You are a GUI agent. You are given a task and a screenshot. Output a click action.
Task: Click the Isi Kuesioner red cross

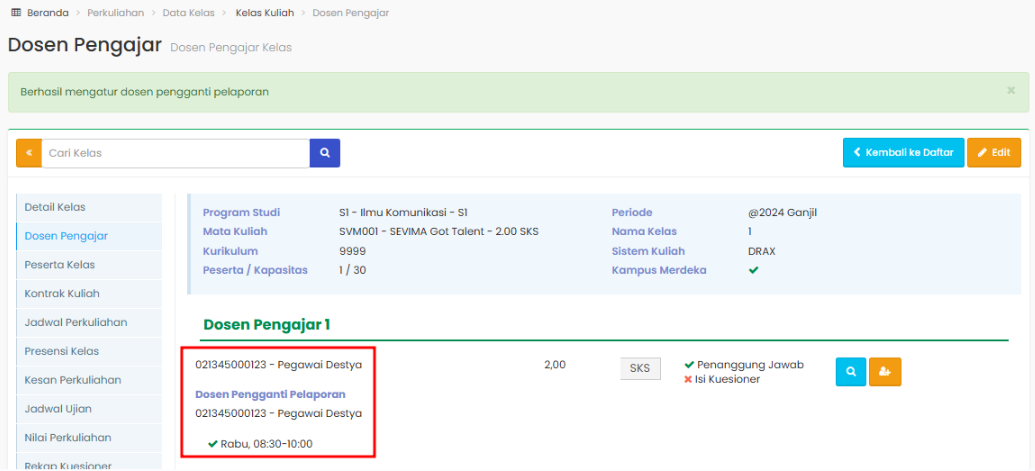[x=689, y=380]
